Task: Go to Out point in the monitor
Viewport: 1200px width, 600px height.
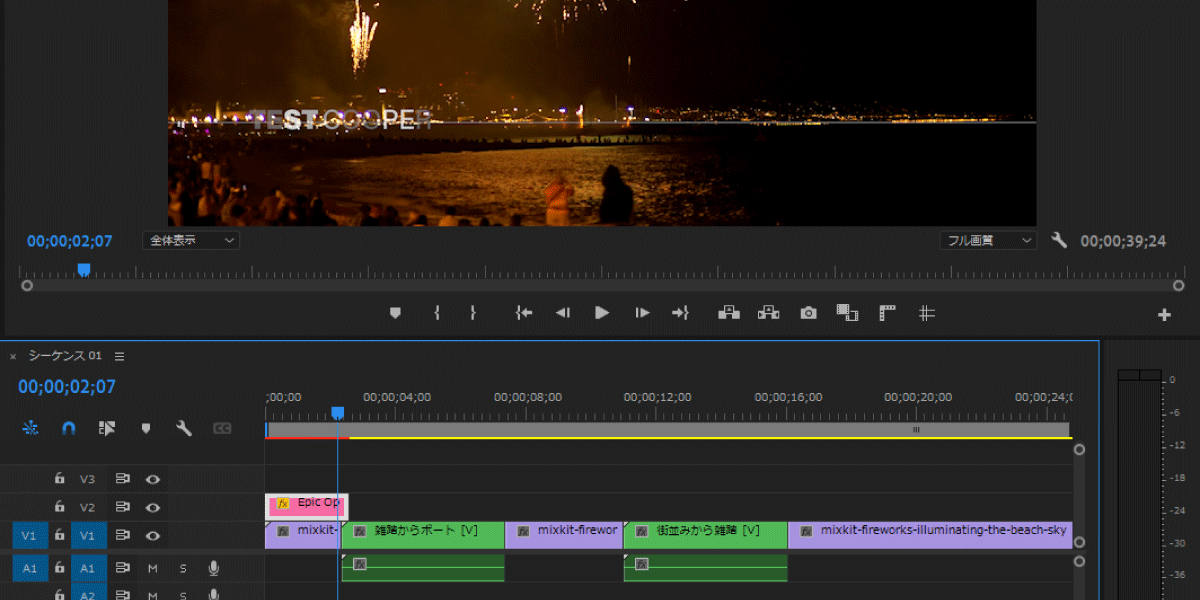Action: (x=681, y=313)
